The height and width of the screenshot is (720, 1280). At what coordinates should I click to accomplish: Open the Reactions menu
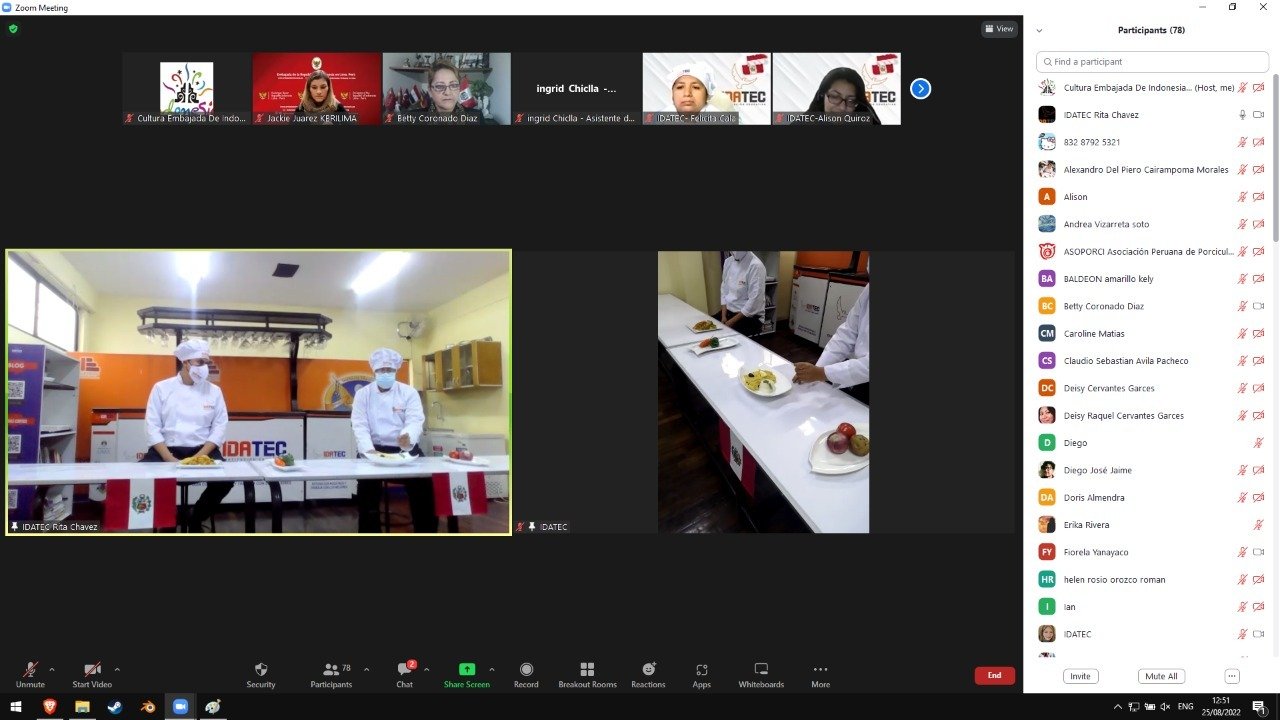(648, 670)
